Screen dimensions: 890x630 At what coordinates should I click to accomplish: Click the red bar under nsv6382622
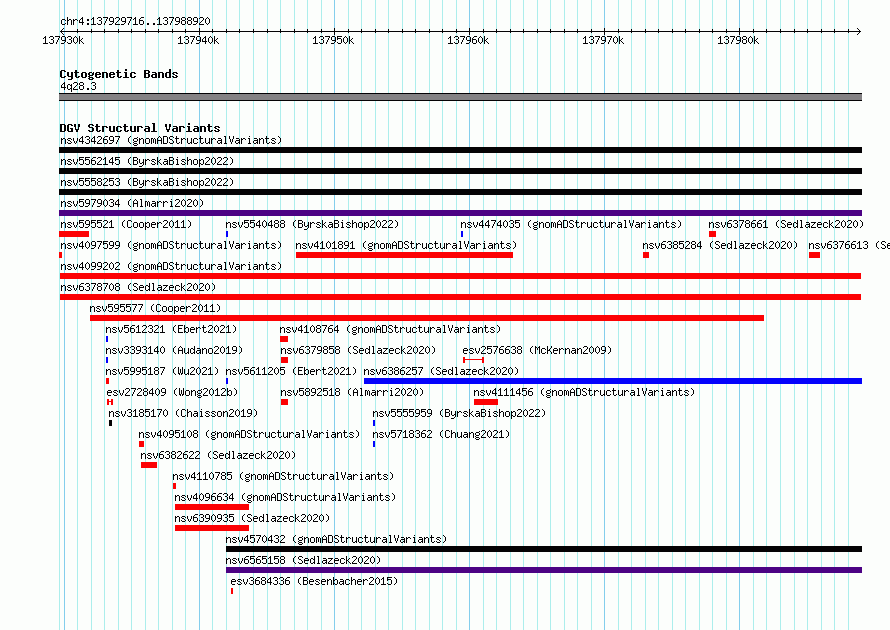coord(149,465)
